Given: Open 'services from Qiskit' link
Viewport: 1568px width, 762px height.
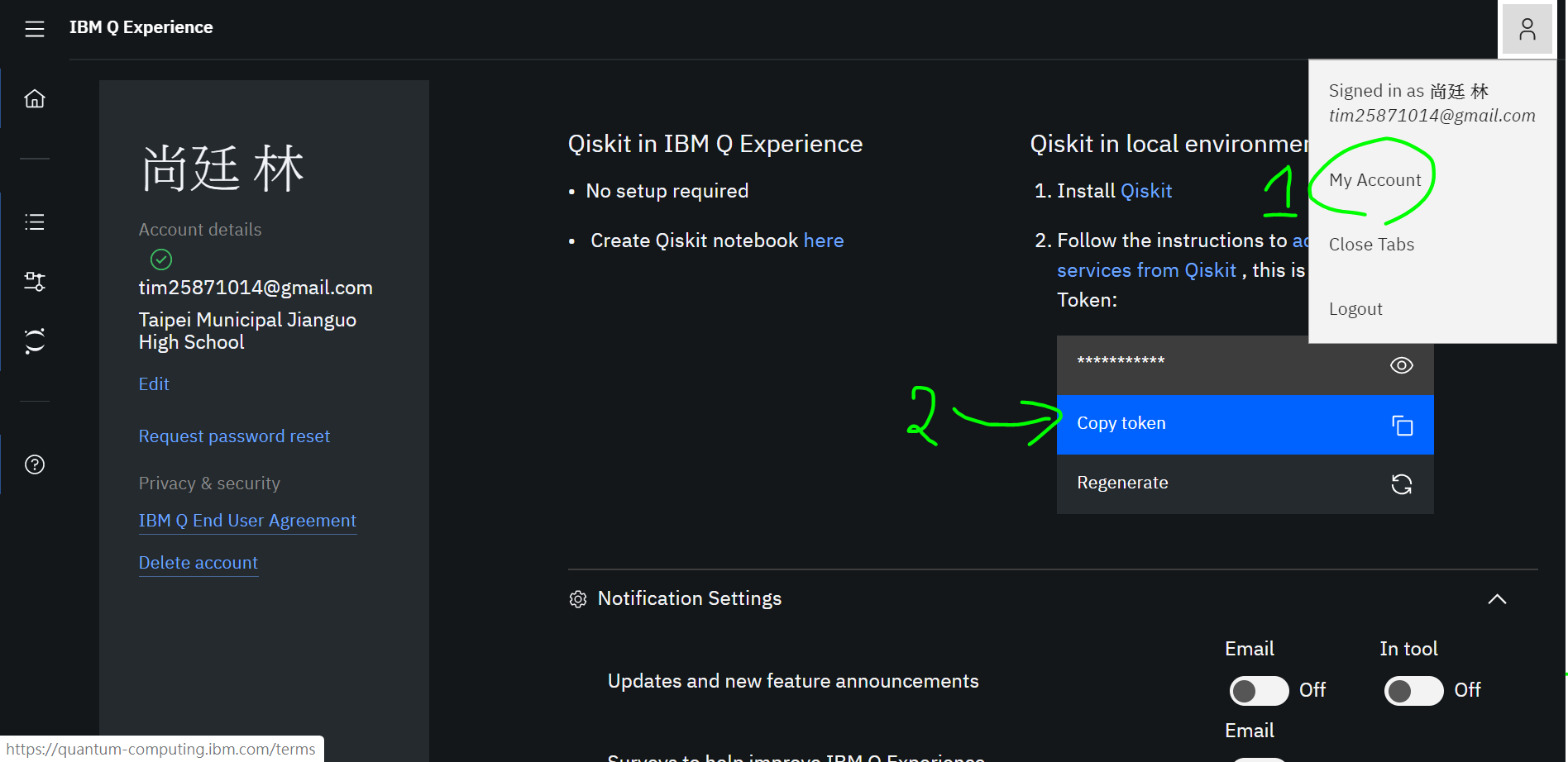Looking at the screenshot, I should (x=1146, y=270).
